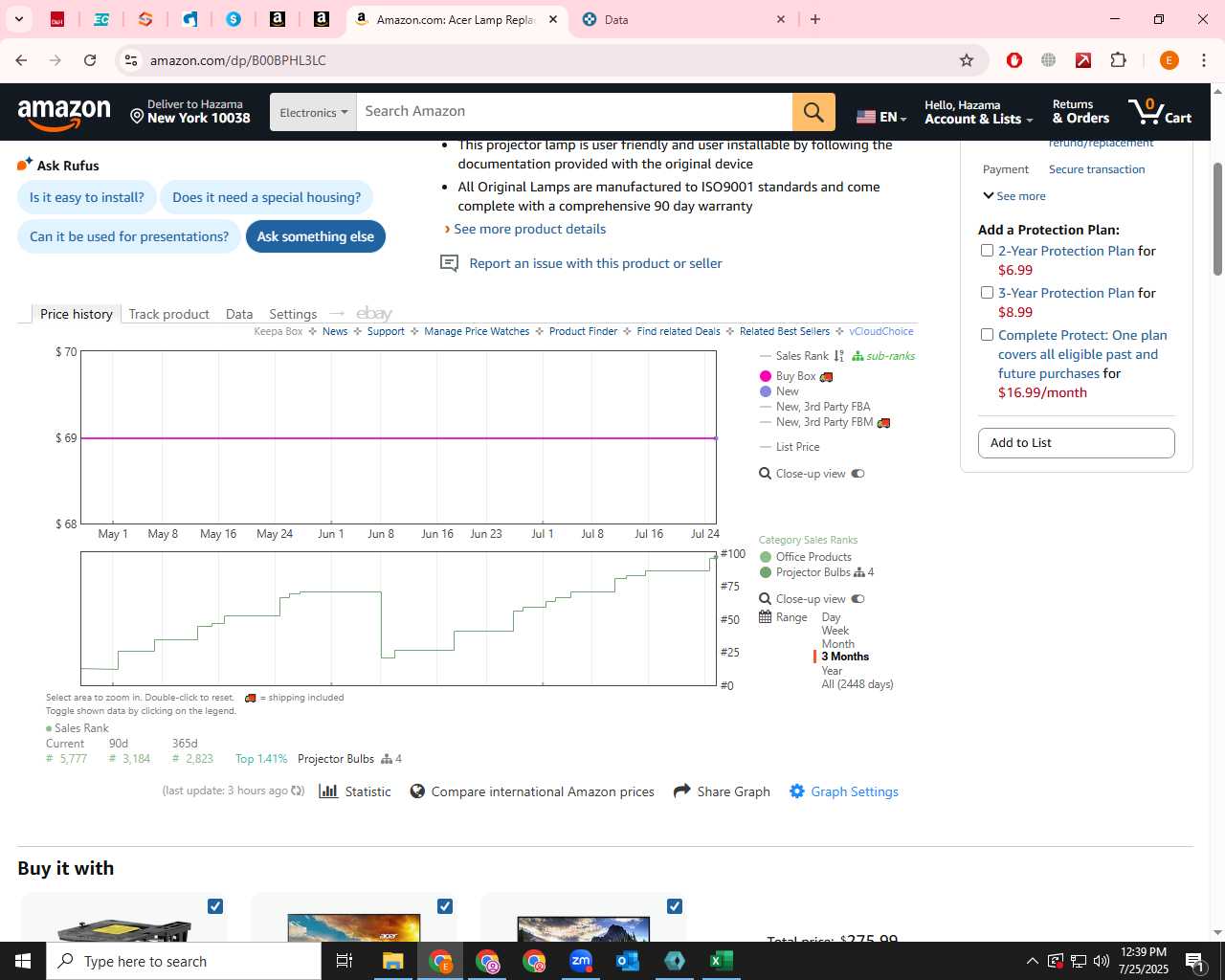Open the Keepa Settings tab
This screenshot has height=980, width=1225.
pyautogui.click(x=293, y=314)
